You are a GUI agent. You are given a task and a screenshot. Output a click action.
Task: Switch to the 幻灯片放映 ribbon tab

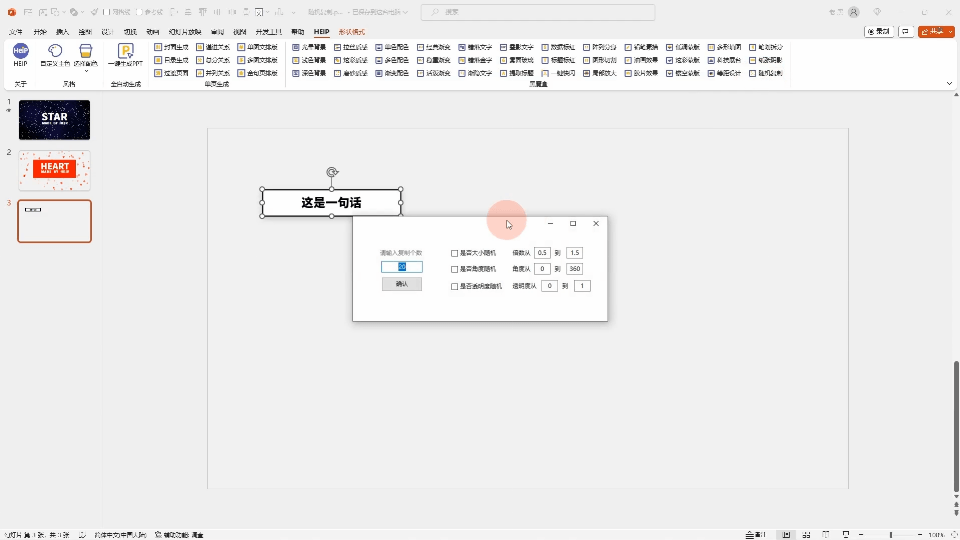point(185,32)
